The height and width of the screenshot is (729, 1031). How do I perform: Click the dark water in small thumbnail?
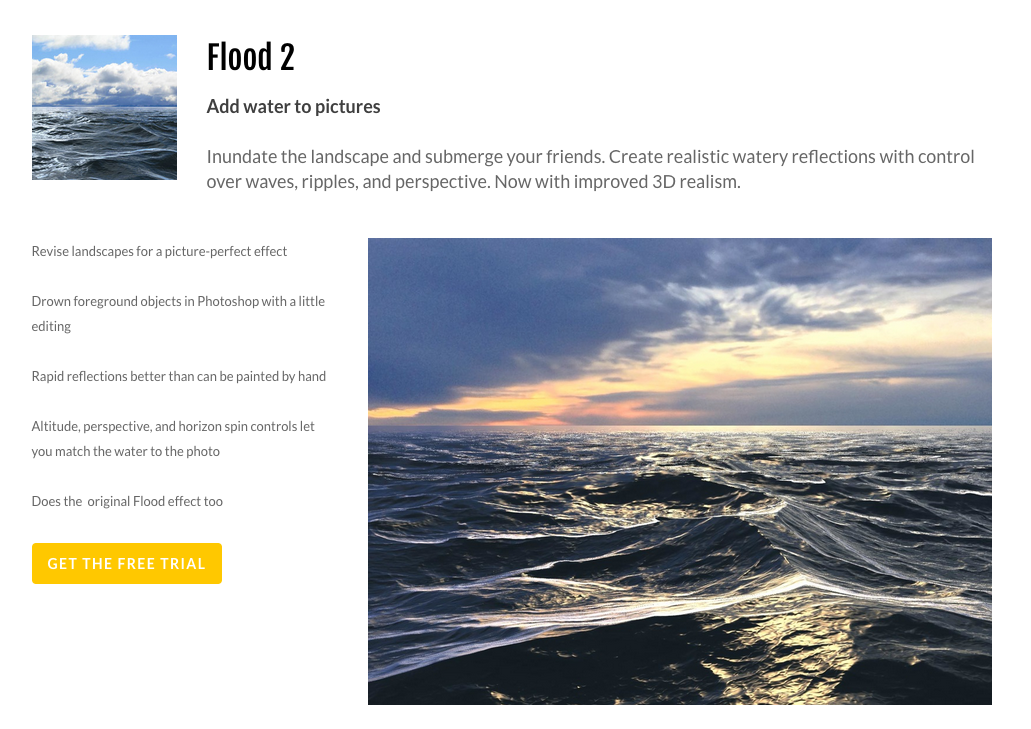105,143
